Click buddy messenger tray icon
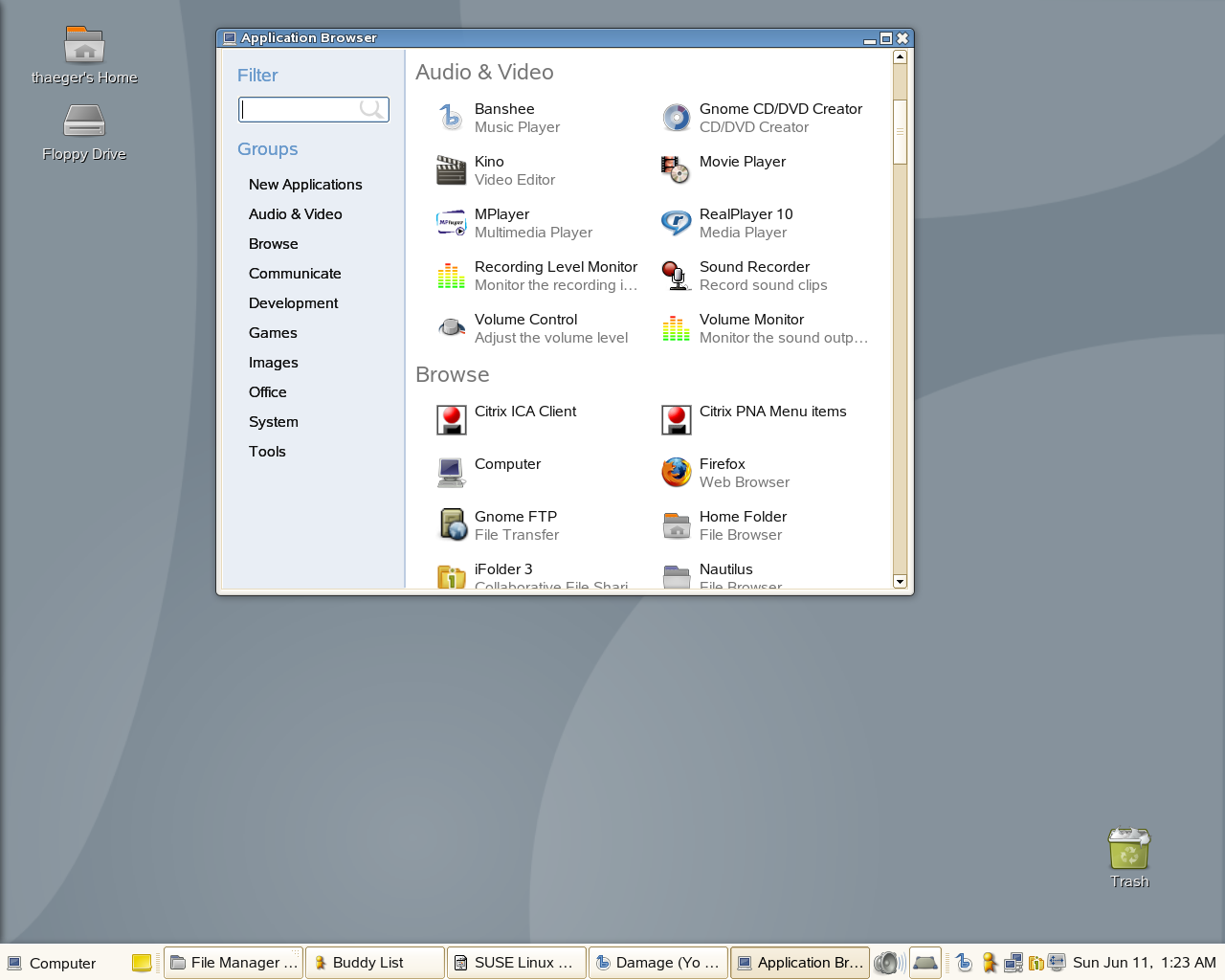 click(x=990, y=963)
